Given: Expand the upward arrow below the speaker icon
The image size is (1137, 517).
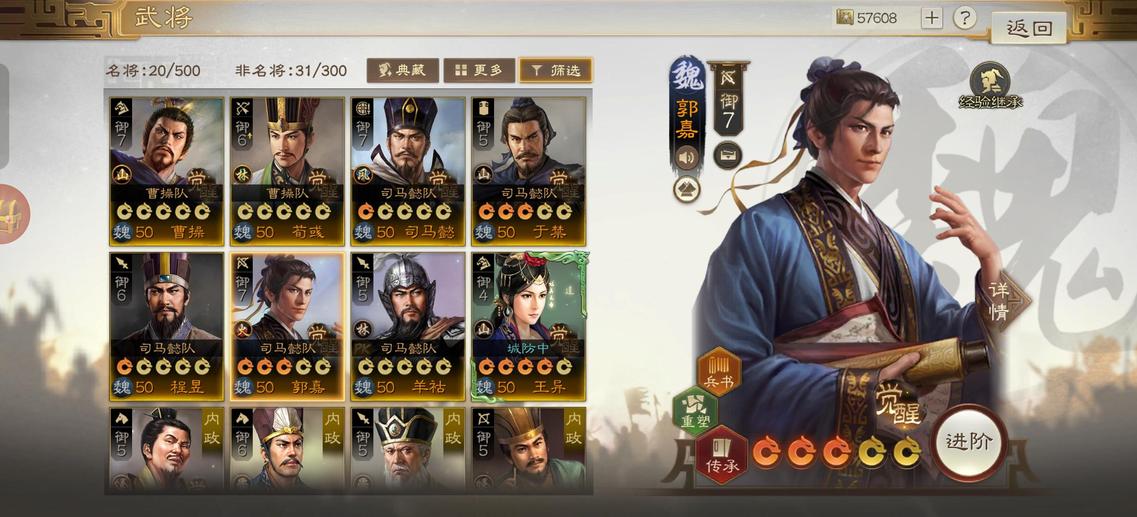Looking at the screenshot, I should pyautogui.click(x=686, y=189).
